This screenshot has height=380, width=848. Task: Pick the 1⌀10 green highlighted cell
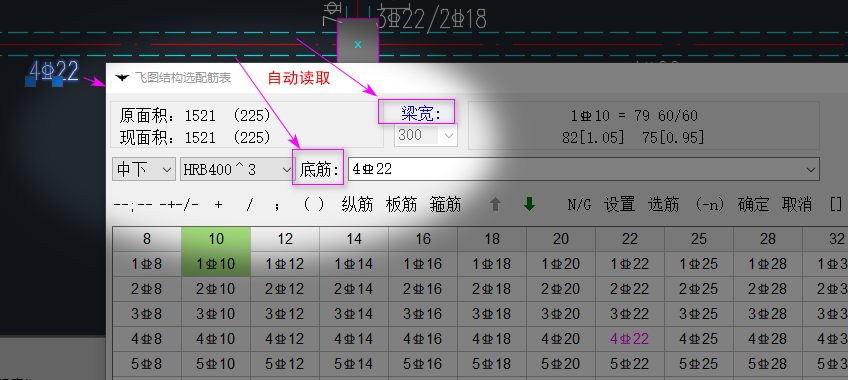pos(216,264)
